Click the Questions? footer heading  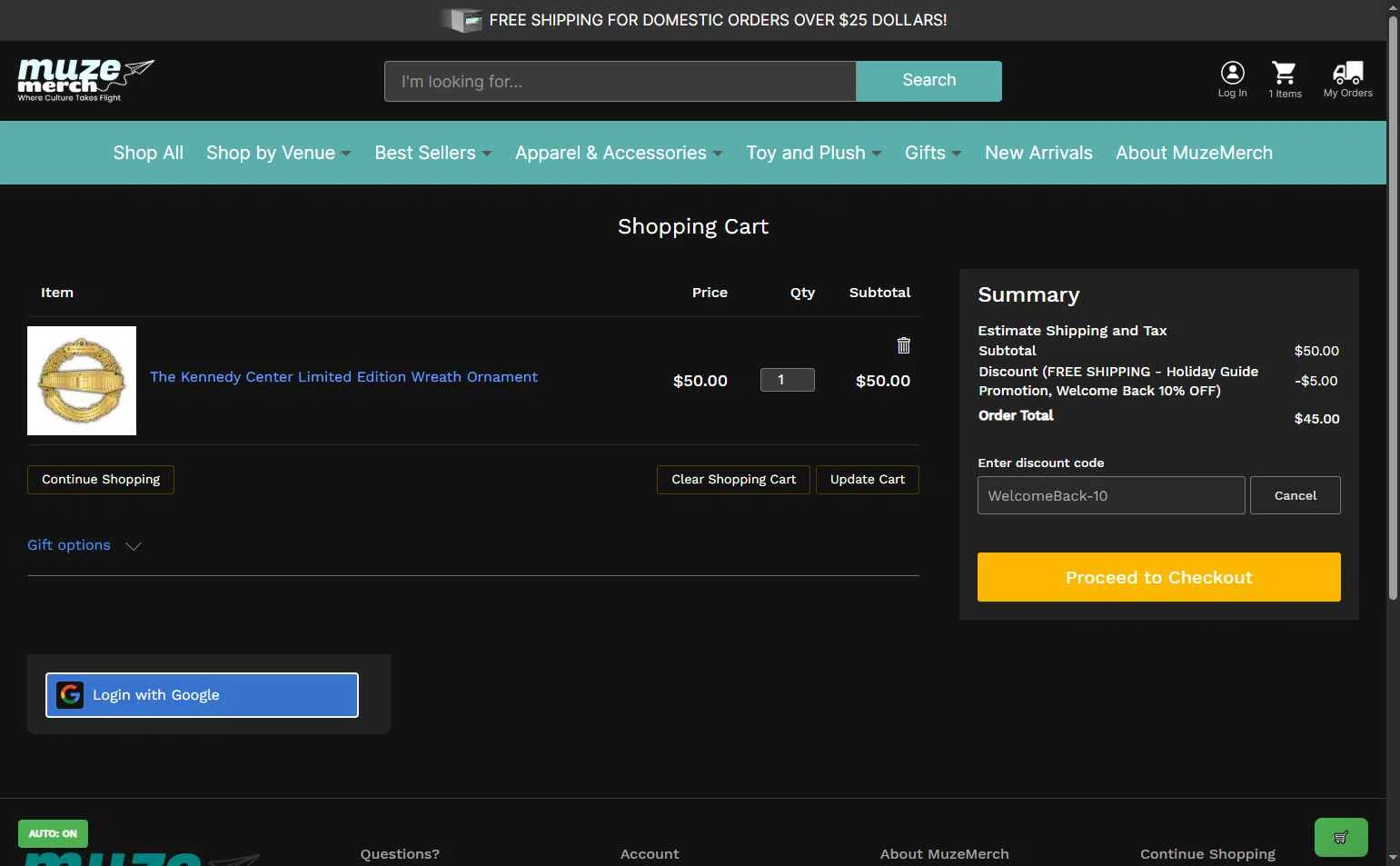pyautogui.click(x=400, y=854)
